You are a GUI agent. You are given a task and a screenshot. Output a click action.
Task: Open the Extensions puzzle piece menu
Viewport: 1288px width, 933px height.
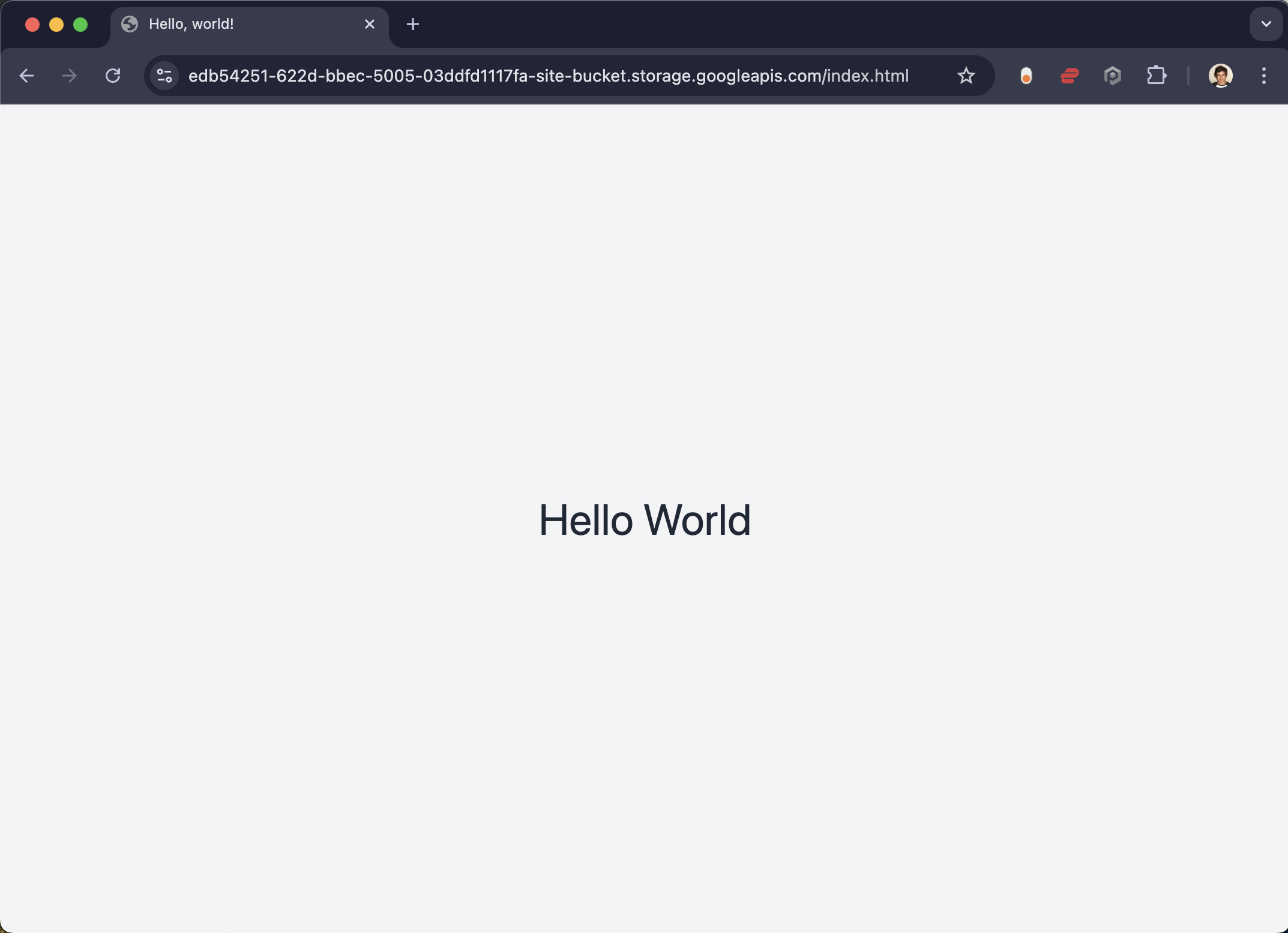tap(1156, 76)
